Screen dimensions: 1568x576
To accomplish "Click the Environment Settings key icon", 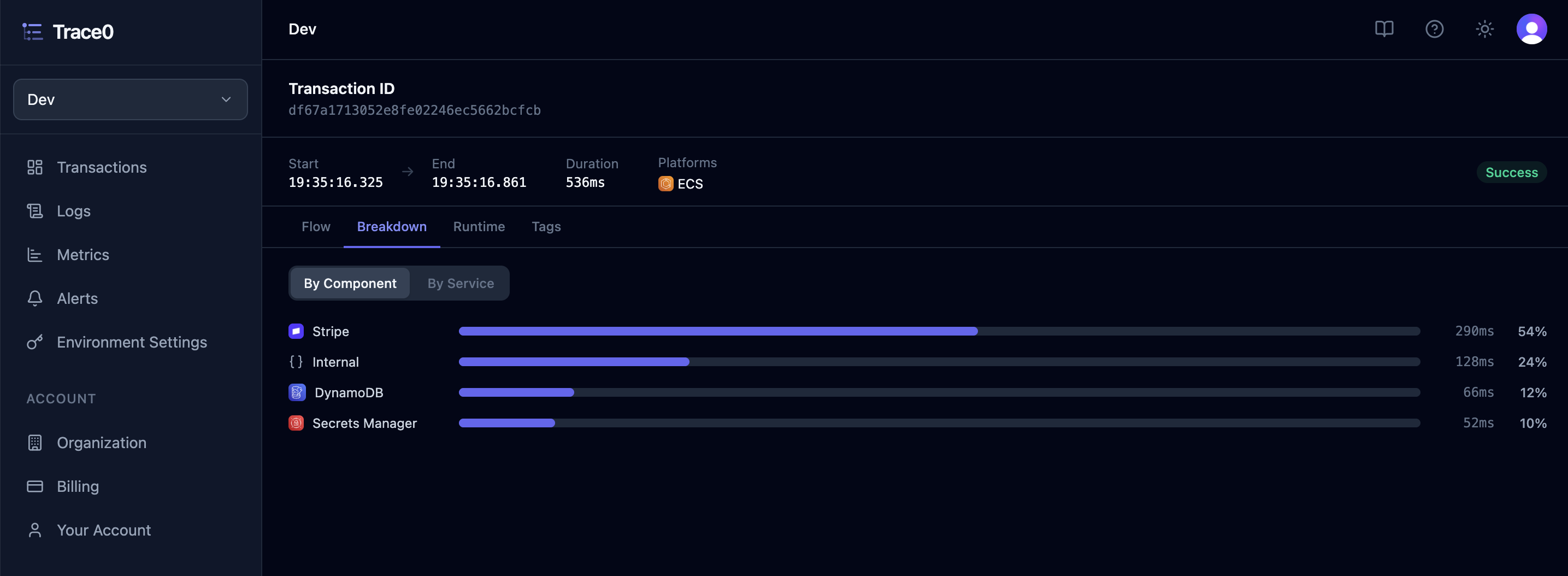I will coord(35,342).
